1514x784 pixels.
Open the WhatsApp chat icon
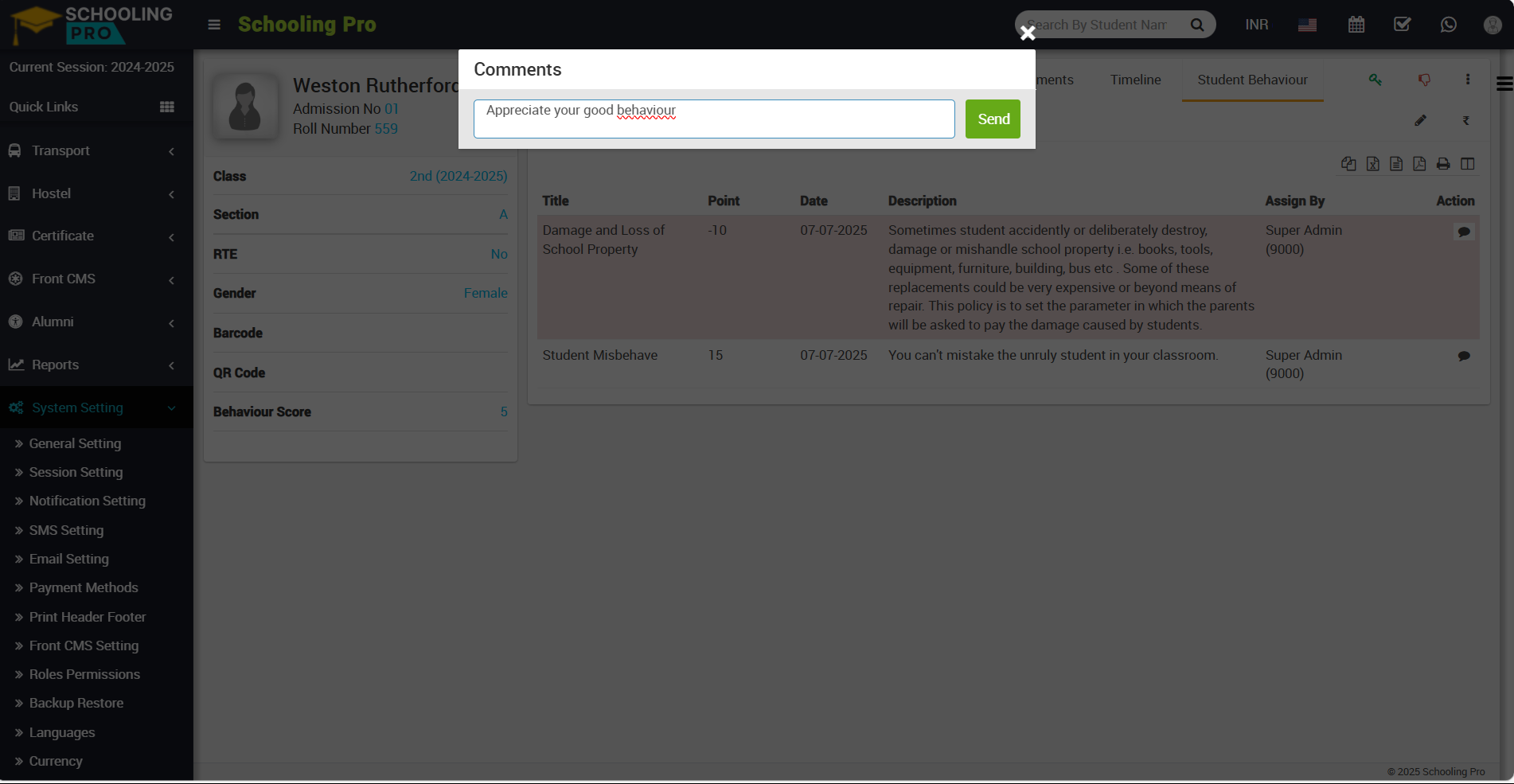[x=1449, y=25]
